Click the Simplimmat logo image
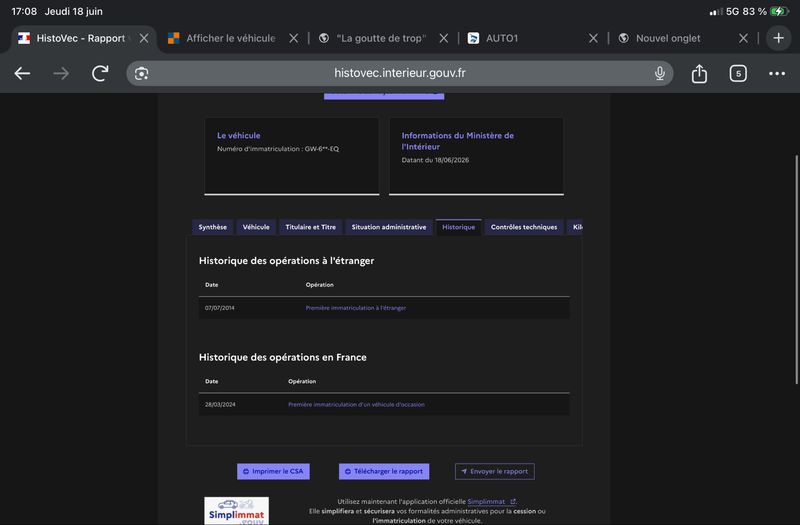 coord(236,511)
